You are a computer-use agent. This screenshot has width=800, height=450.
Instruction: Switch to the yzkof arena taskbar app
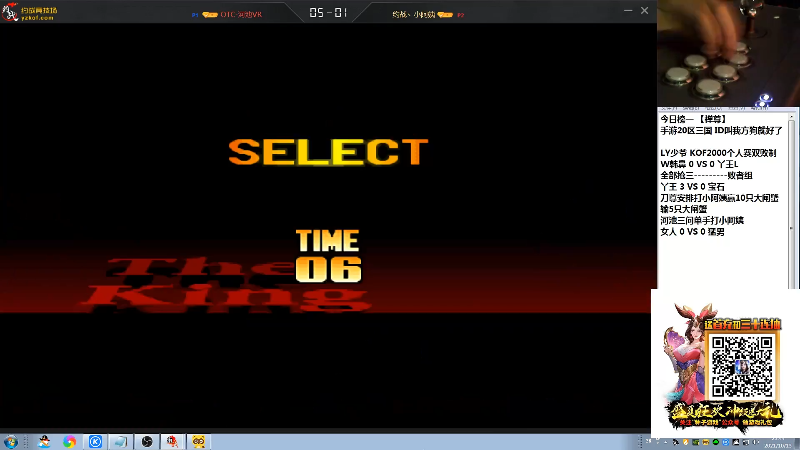click(172, 441)
